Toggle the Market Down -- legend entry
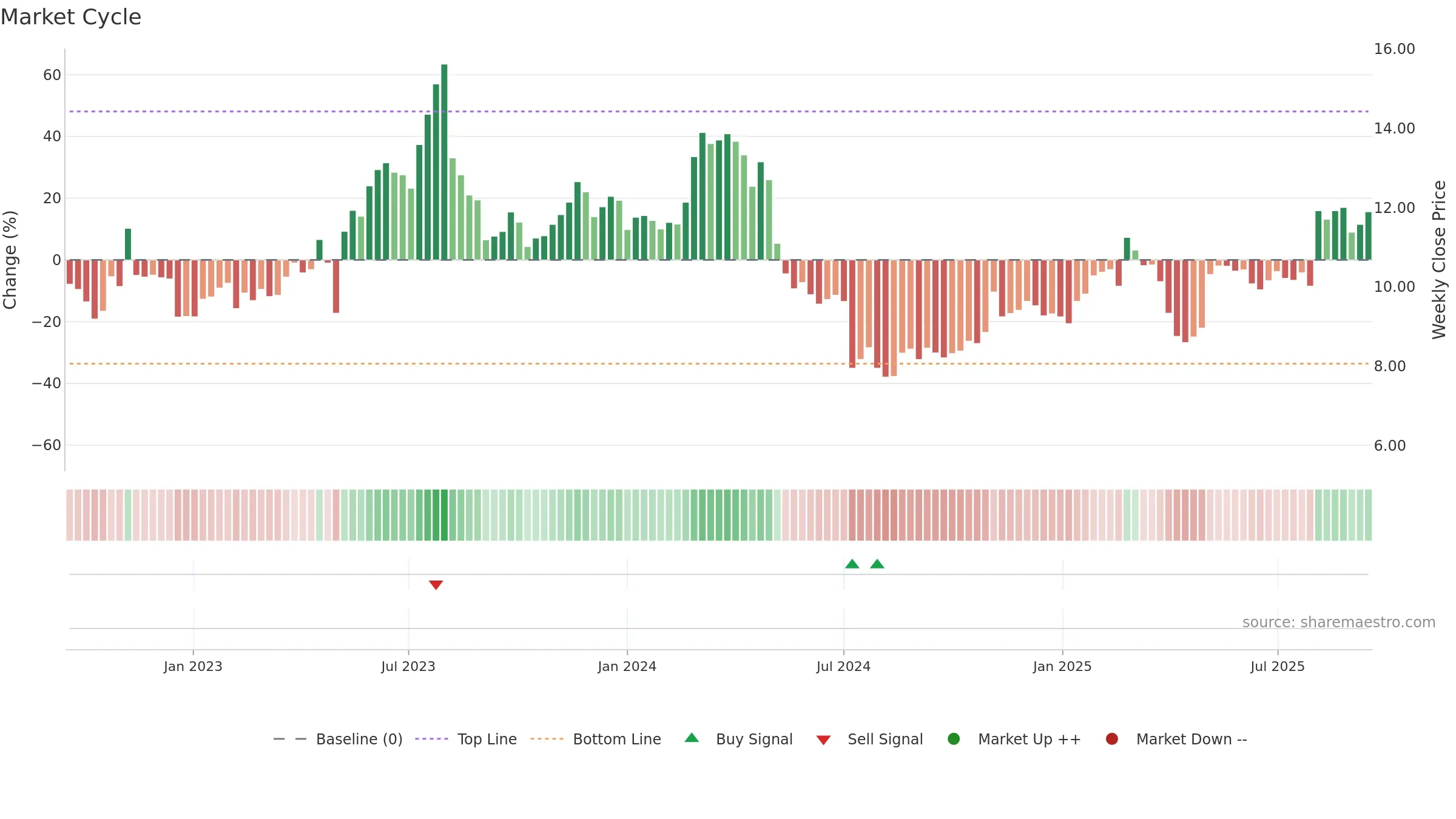Image resolution: width=1456 pixels, height=819 pixels. pos(1176,739)
